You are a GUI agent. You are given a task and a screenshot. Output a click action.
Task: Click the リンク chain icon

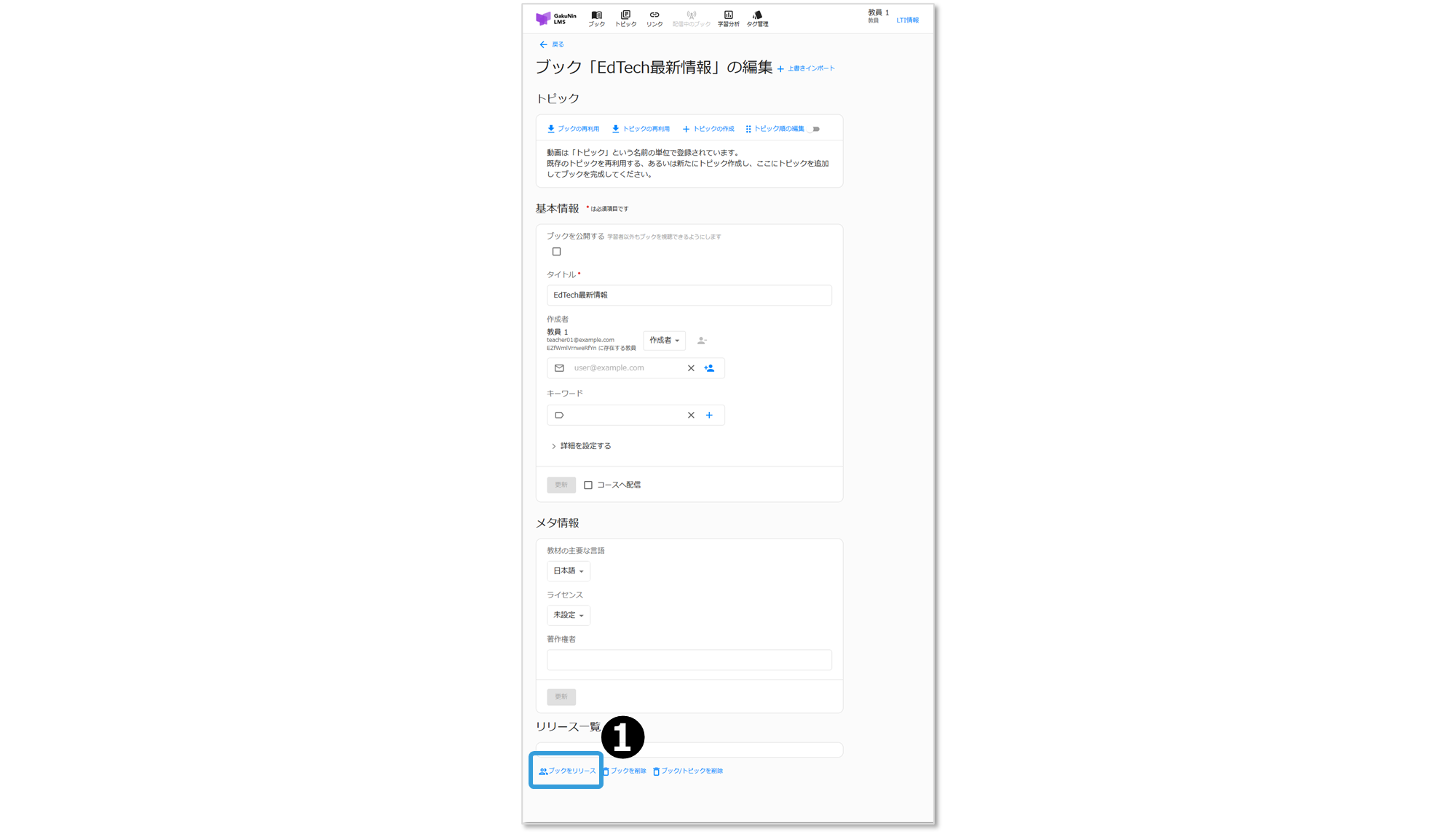(654, 15)
